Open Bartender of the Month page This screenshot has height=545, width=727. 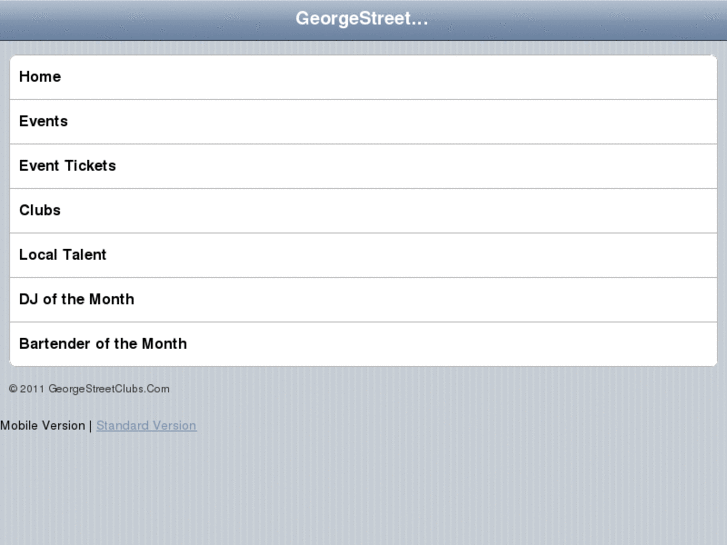tap(103, 344)
